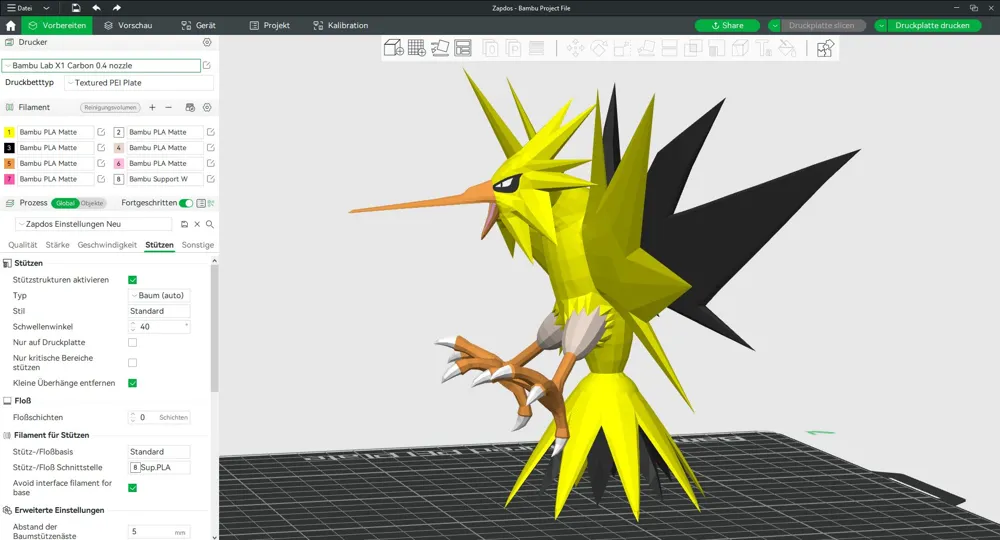Open the Text shape tool
The image size is (1000, 540).
763,48
